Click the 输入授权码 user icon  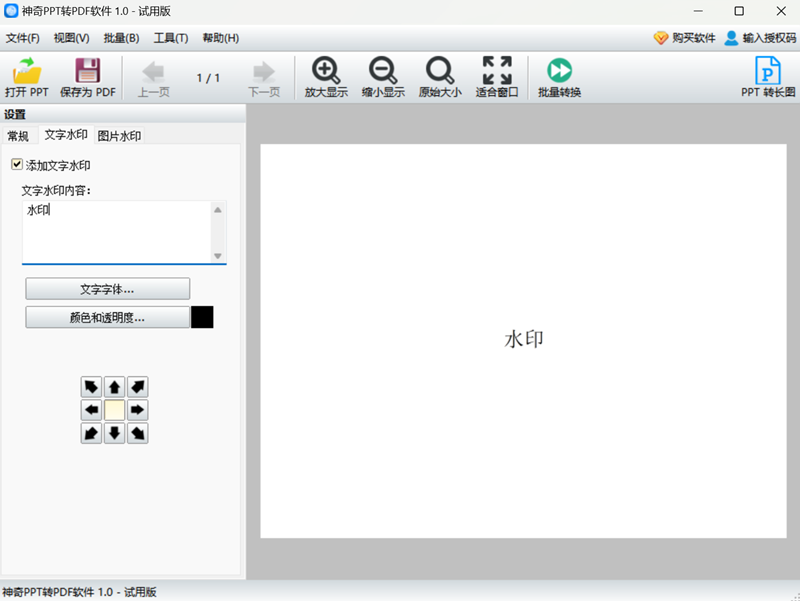pos(731,38)
